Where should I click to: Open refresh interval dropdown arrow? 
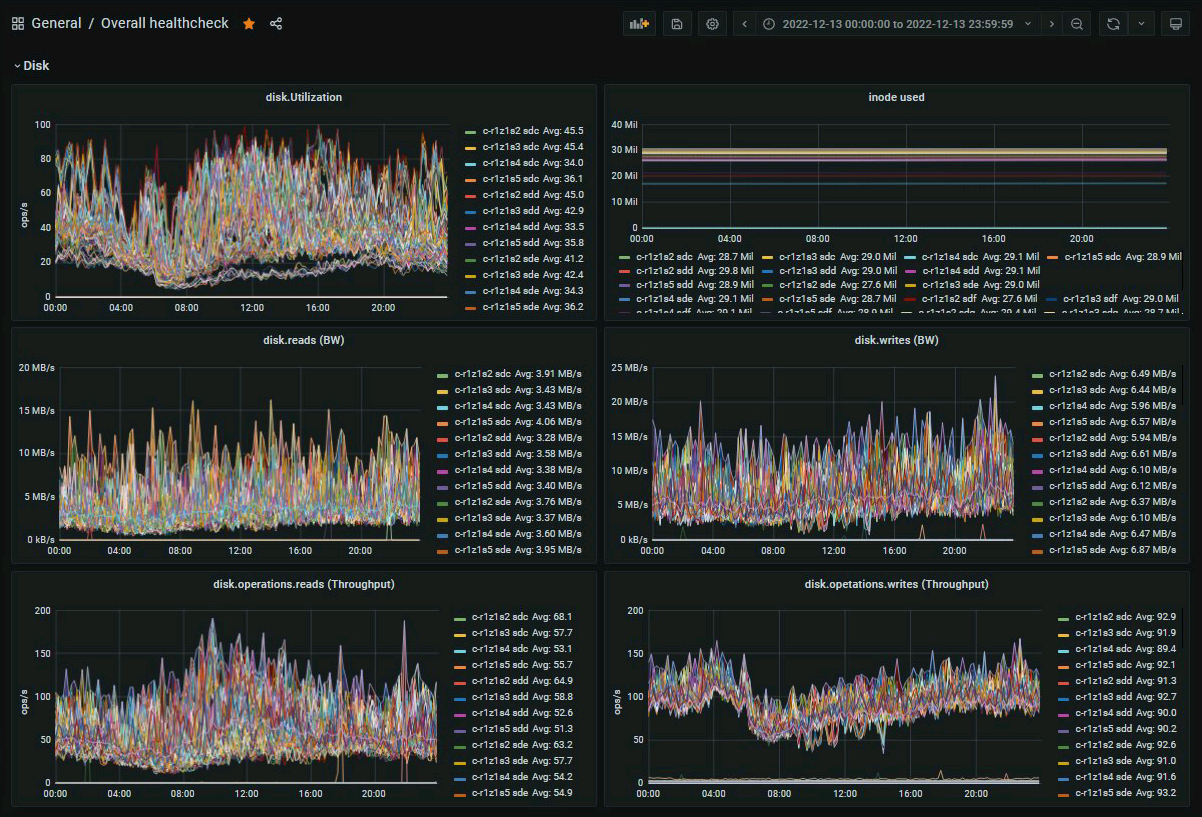point(1142,24)
